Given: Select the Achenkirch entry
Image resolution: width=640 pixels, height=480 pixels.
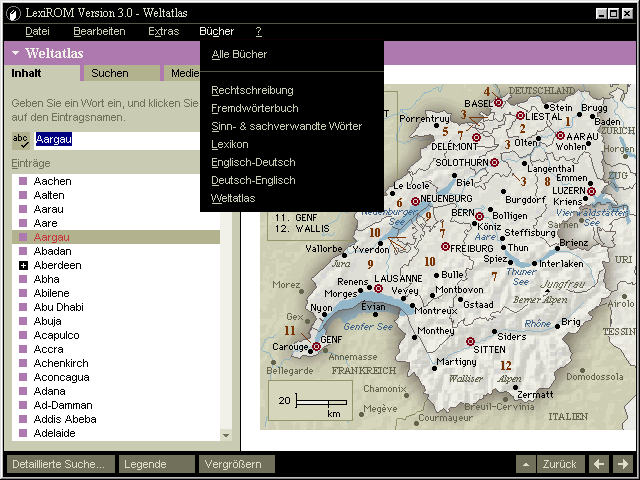Looking at the screenshot, I should pos(61,363).
